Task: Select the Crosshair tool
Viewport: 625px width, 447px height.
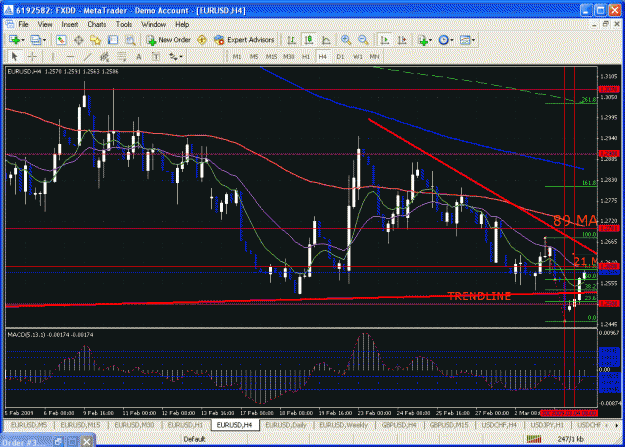Action: [x=32, y=57]
